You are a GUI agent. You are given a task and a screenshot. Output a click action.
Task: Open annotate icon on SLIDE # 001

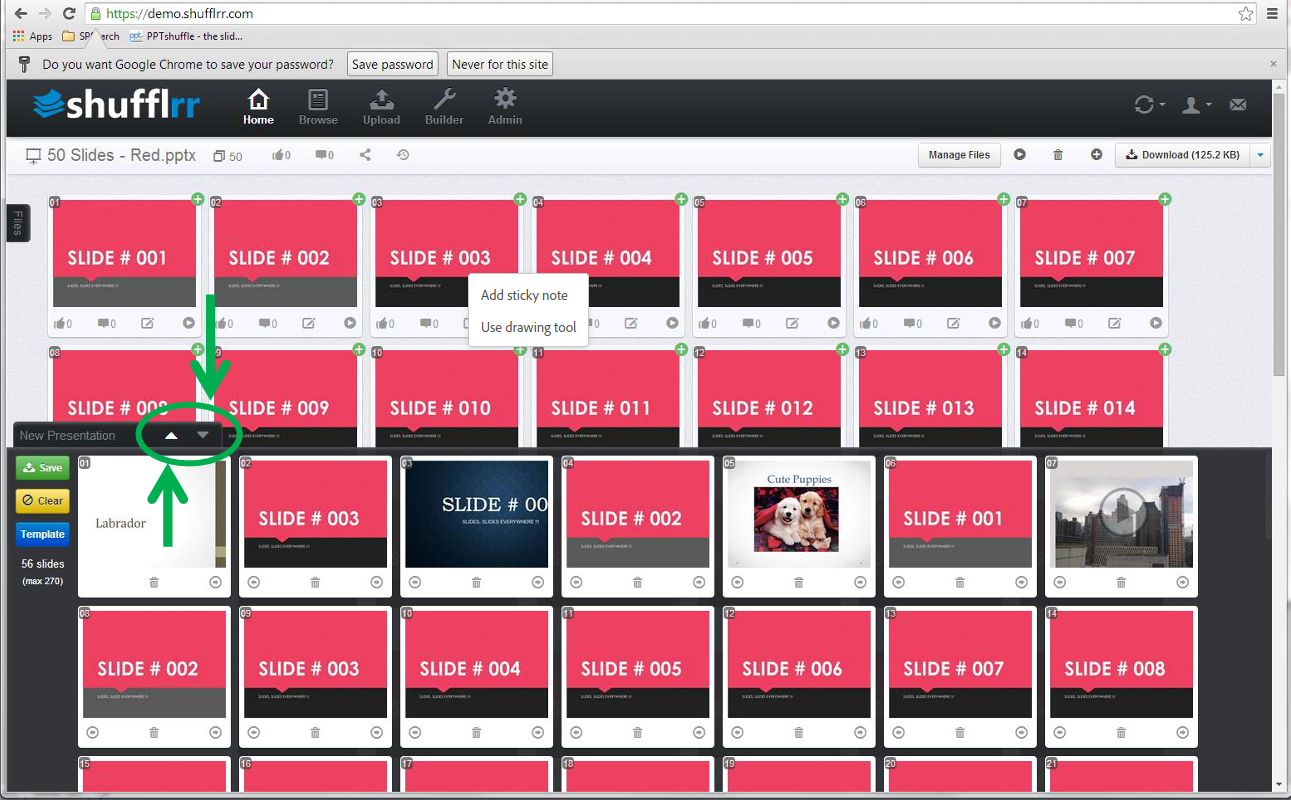coord(148,323)
